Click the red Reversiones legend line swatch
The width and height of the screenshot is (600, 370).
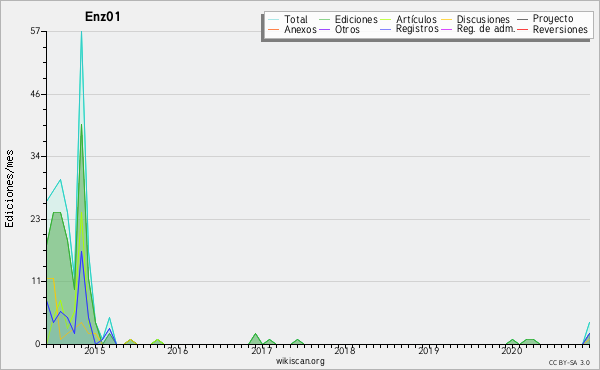(x=522, y=29)
